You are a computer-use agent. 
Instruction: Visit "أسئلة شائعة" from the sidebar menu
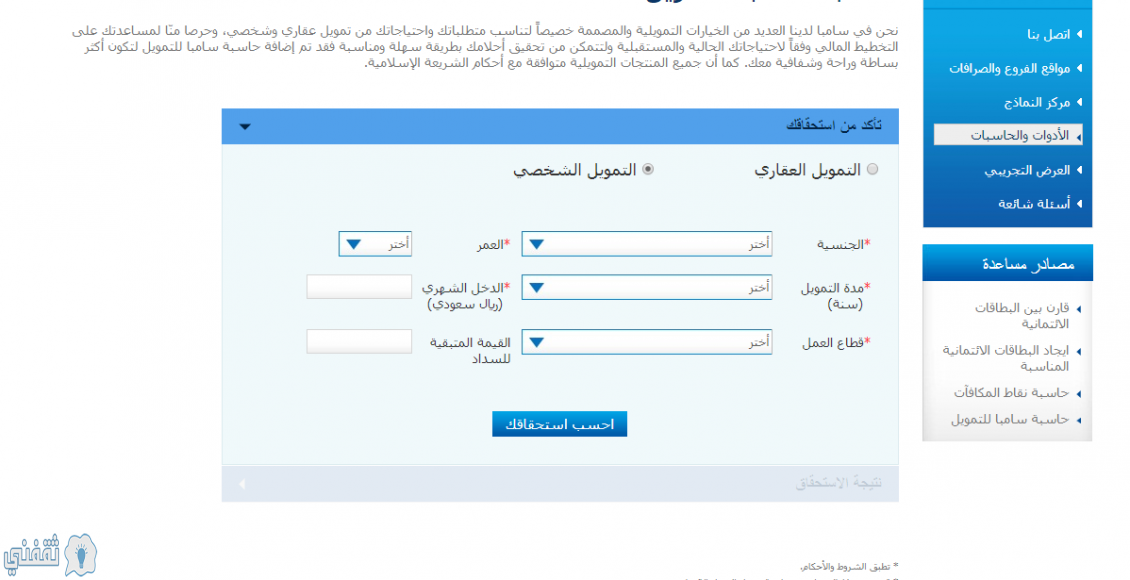point(1034,204)
